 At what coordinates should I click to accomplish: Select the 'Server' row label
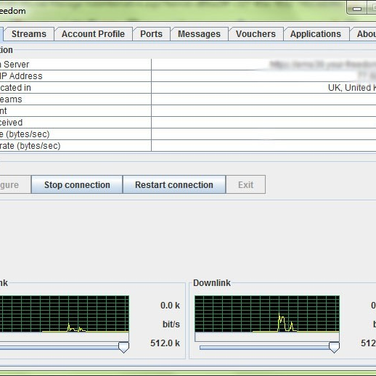tap(15, 64)
